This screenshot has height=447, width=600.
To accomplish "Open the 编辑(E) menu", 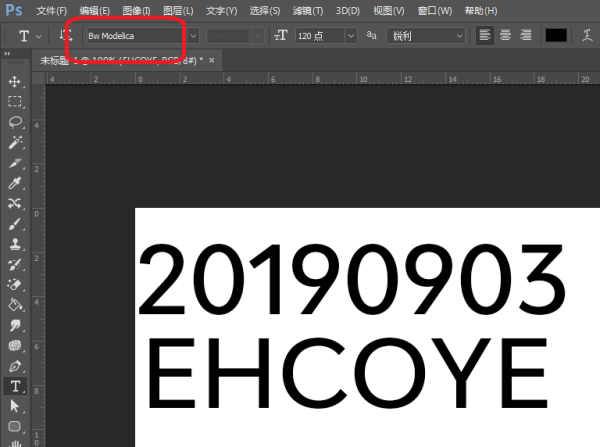I will 95,11.
